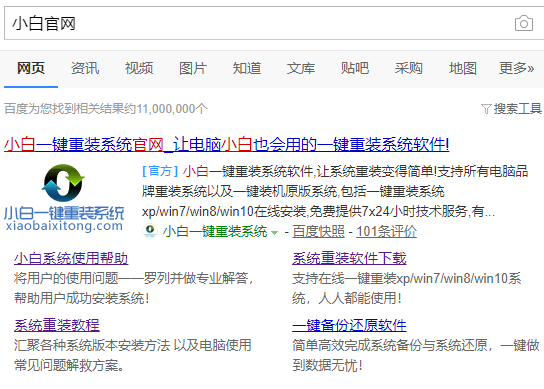Click the description 到数据无忧!
The image size is (544, 389).
[x=328, y=365]
